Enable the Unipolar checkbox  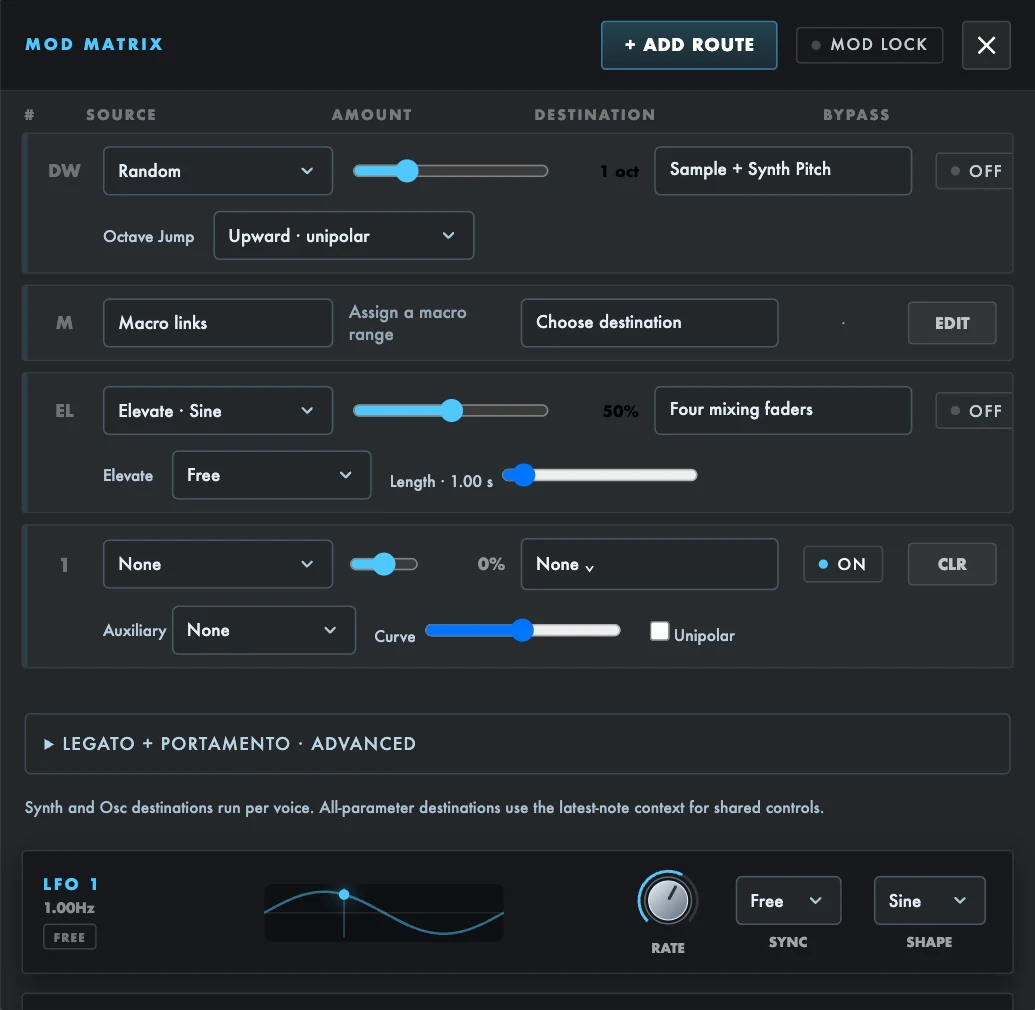659,631
